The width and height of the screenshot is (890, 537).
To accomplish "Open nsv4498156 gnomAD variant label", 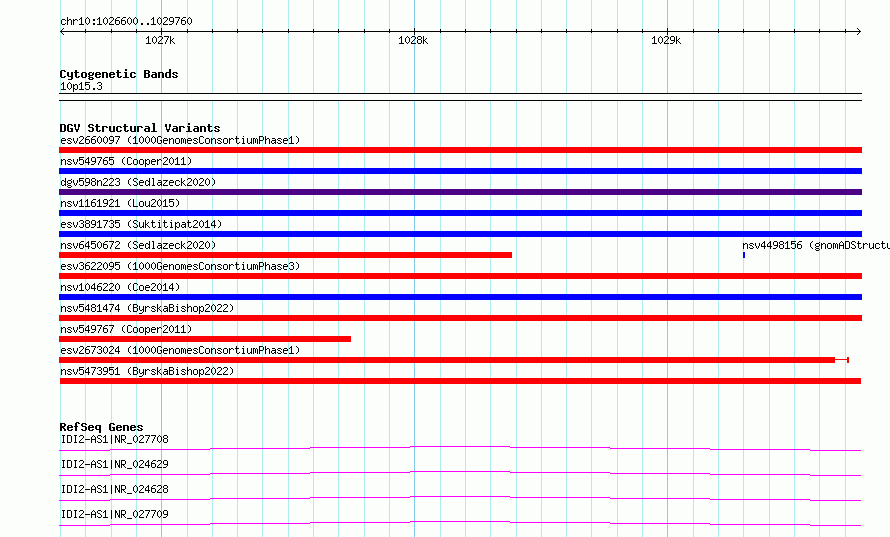I will (816, 245).
